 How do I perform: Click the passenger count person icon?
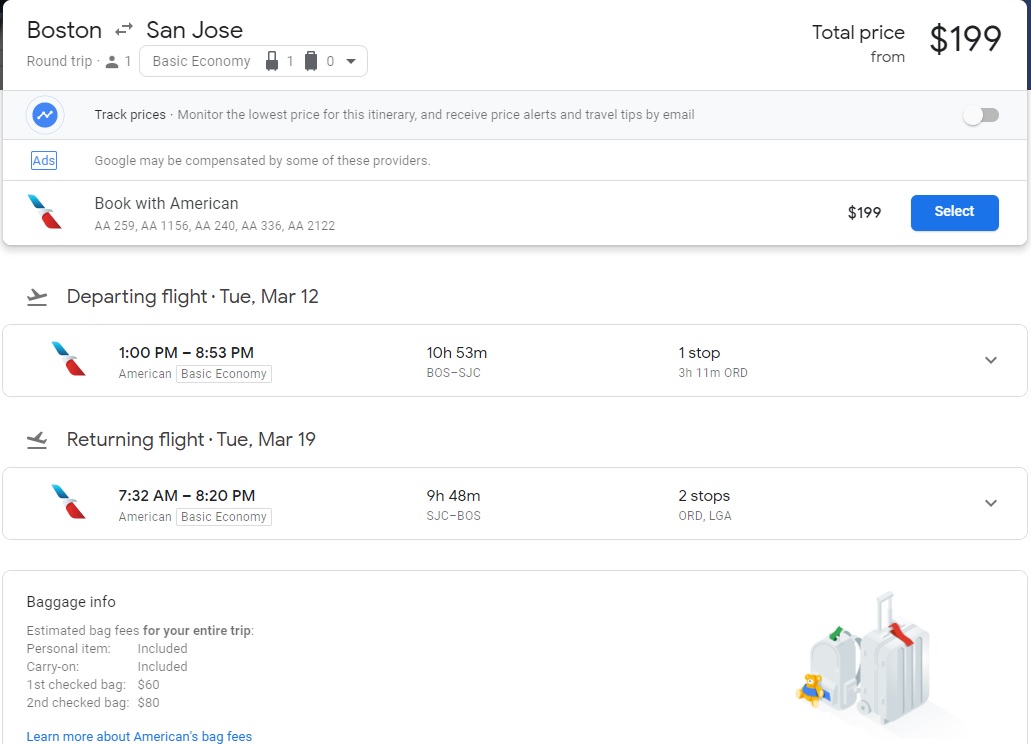coord(112,62)
